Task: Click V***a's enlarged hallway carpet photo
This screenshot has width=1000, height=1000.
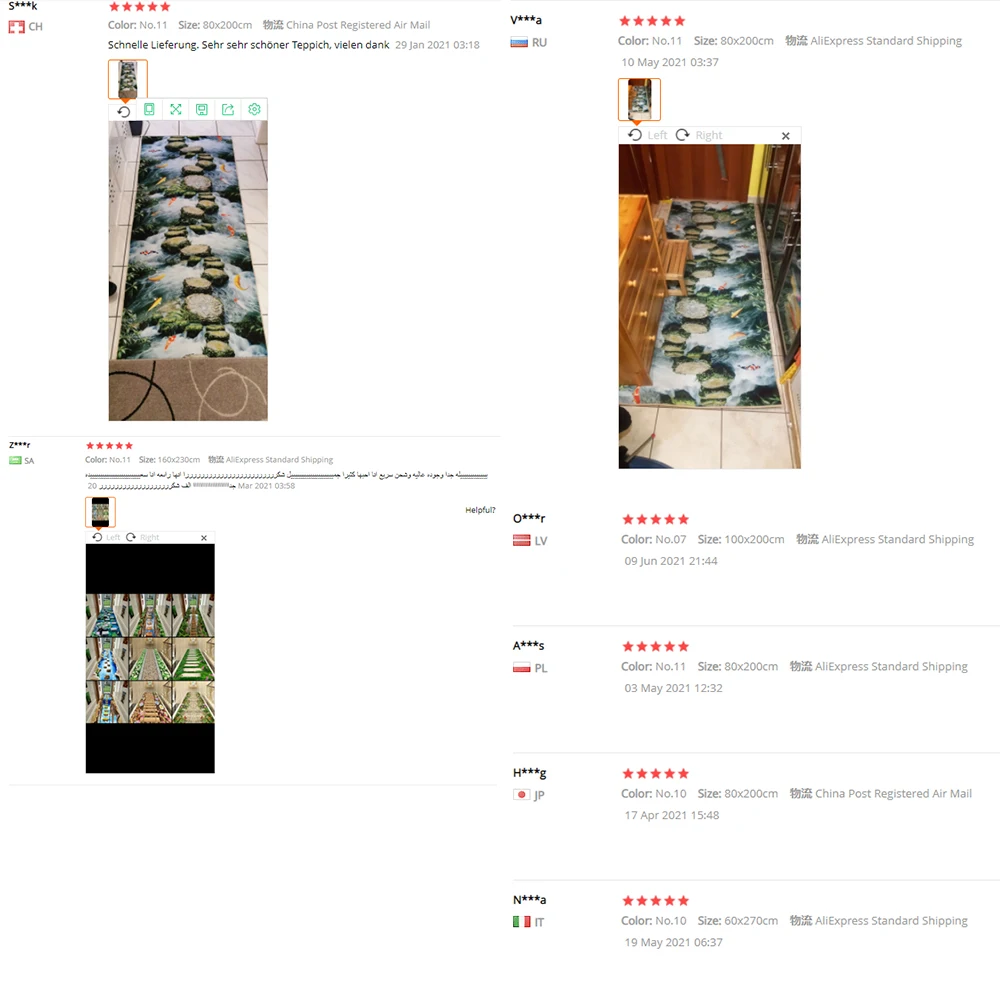Action: 709,307
